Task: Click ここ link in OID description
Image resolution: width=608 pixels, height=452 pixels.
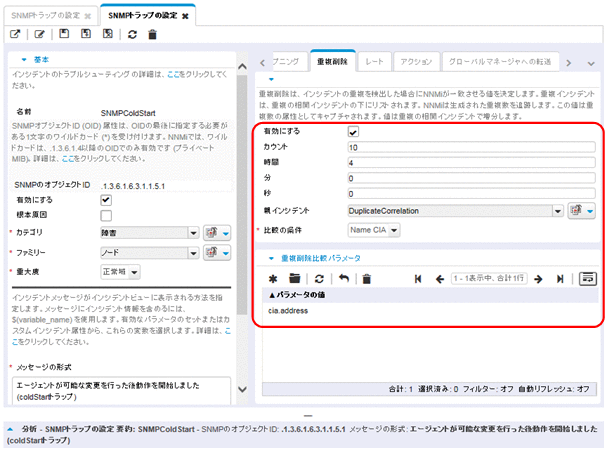Action: [x=68, y=159]
